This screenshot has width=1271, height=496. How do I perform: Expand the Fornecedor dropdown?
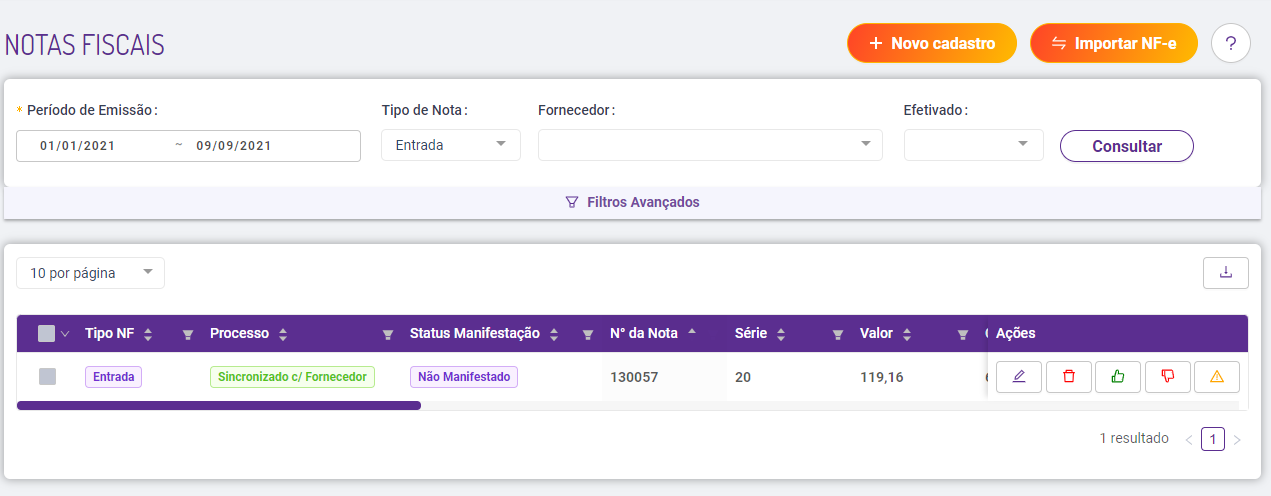[x=710, y=145]
